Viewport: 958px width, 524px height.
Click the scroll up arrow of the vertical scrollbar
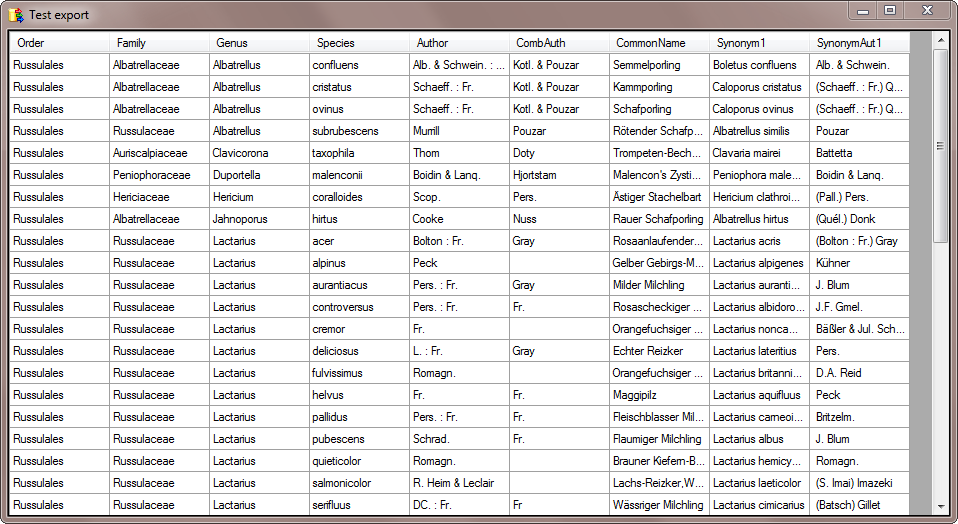coord(940,41)
